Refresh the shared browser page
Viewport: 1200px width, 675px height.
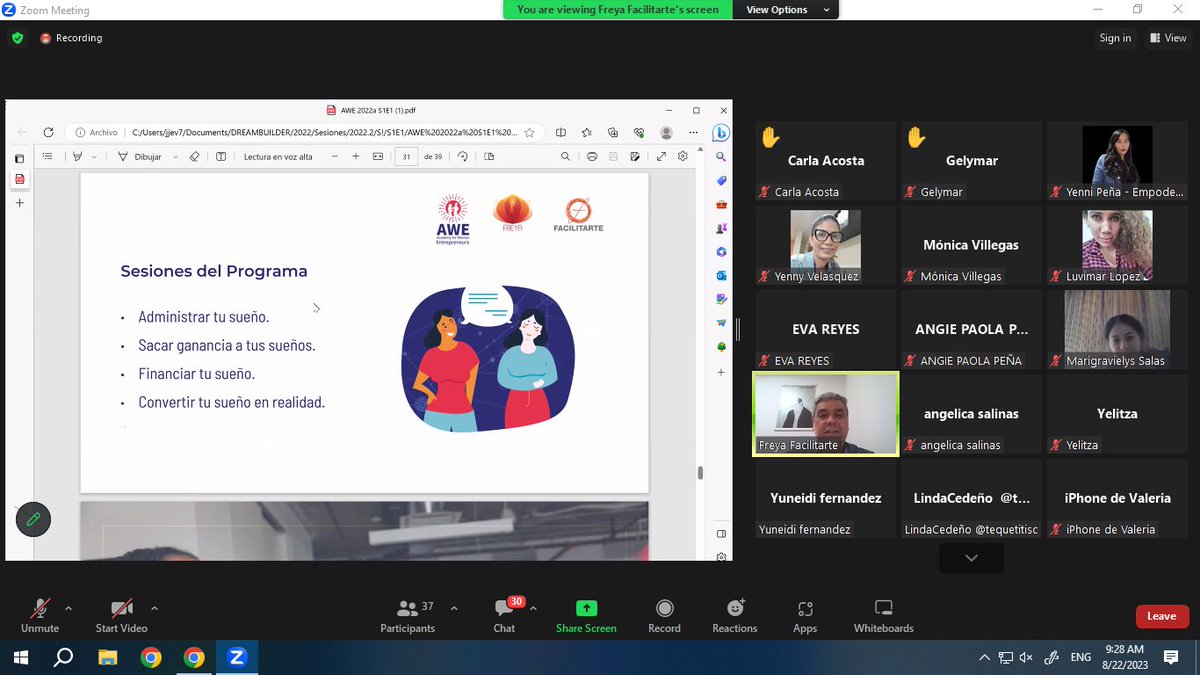click(x=48, y=132)
